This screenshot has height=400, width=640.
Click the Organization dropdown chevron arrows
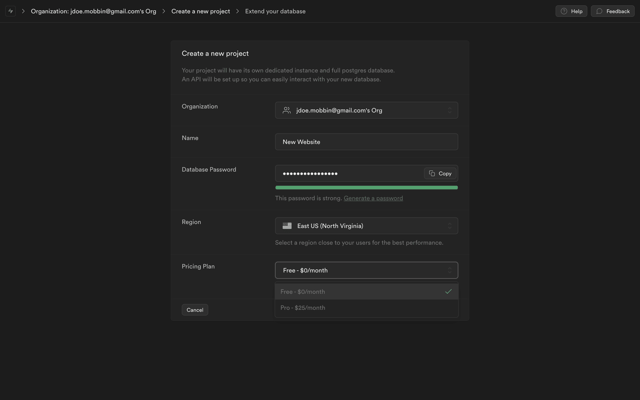[x=449, y=110]
